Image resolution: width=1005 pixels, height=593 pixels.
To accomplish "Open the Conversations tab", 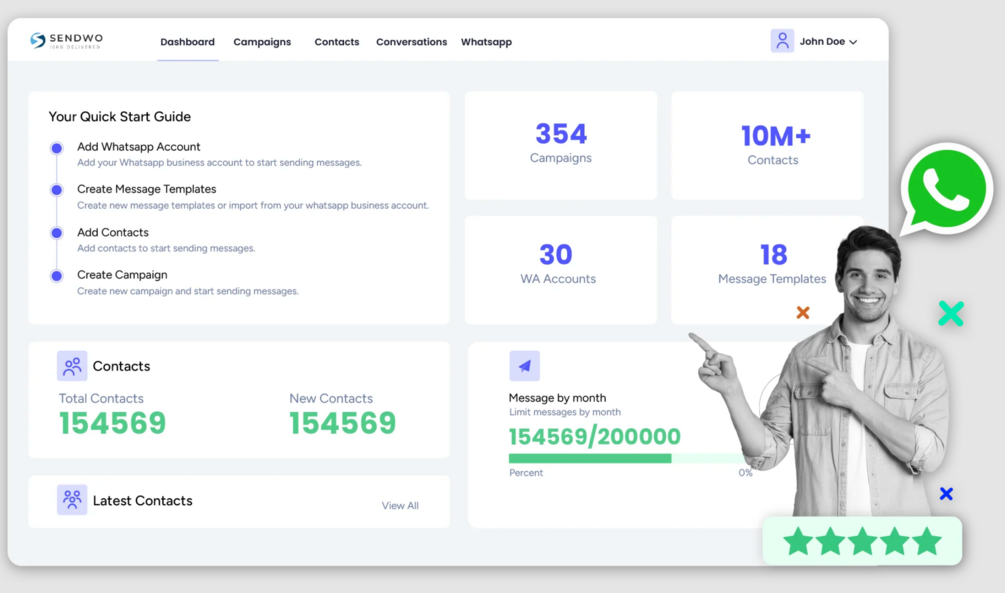I will point(411,42).
